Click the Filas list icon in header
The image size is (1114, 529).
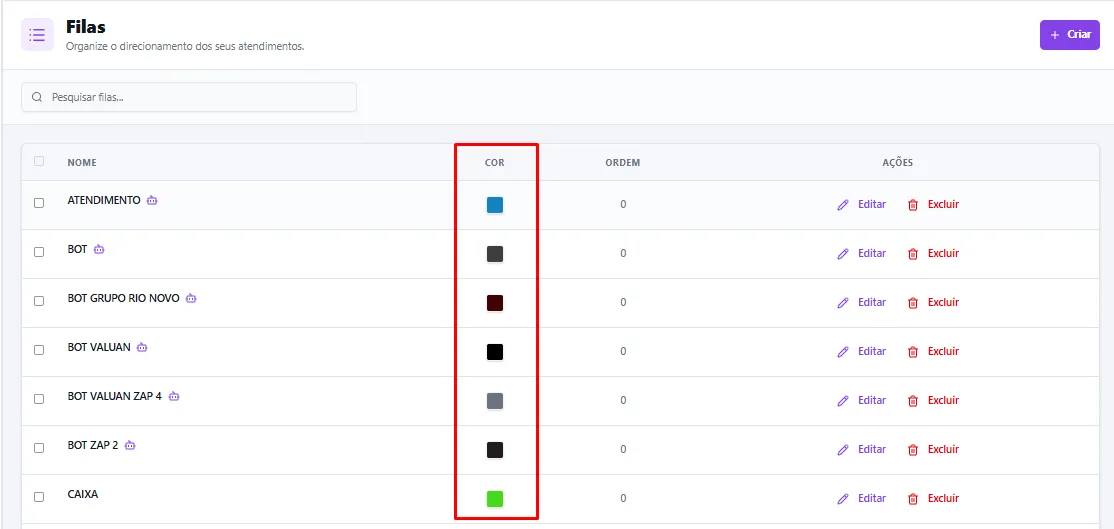click(x=38, y=35)
